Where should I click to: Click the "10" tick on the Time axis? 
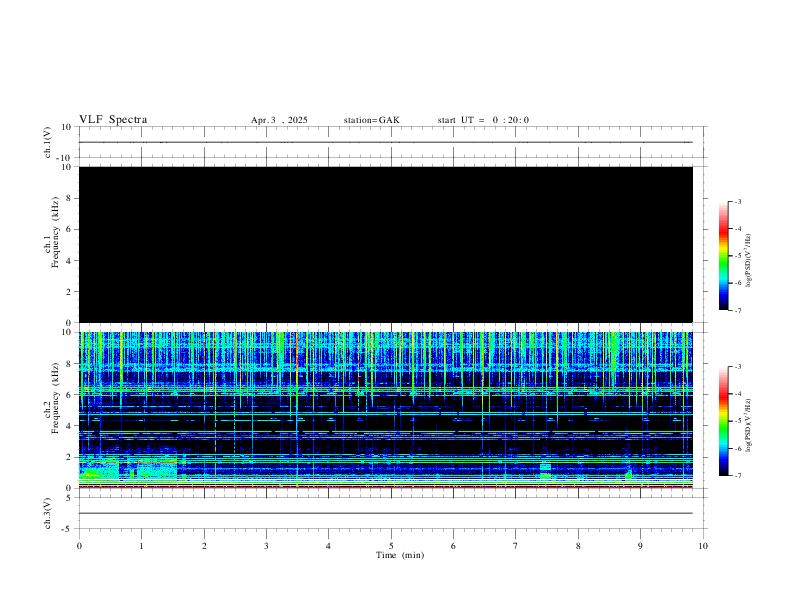tap(703, 546)
